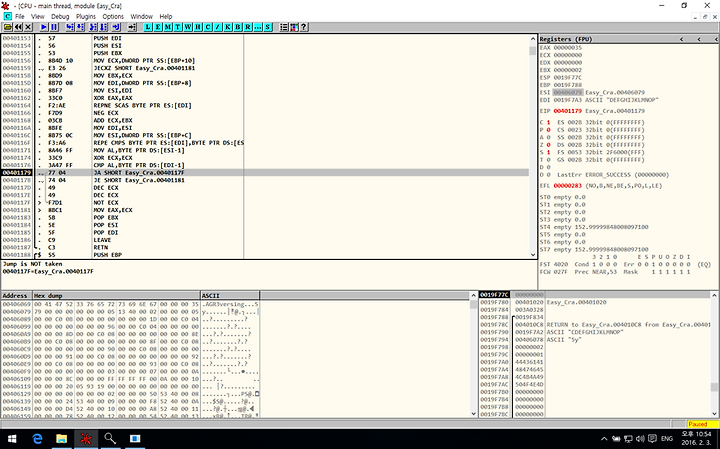This screenshot has width=720, height=449.
Task: Open Memory map with M button
Action: 168,27
